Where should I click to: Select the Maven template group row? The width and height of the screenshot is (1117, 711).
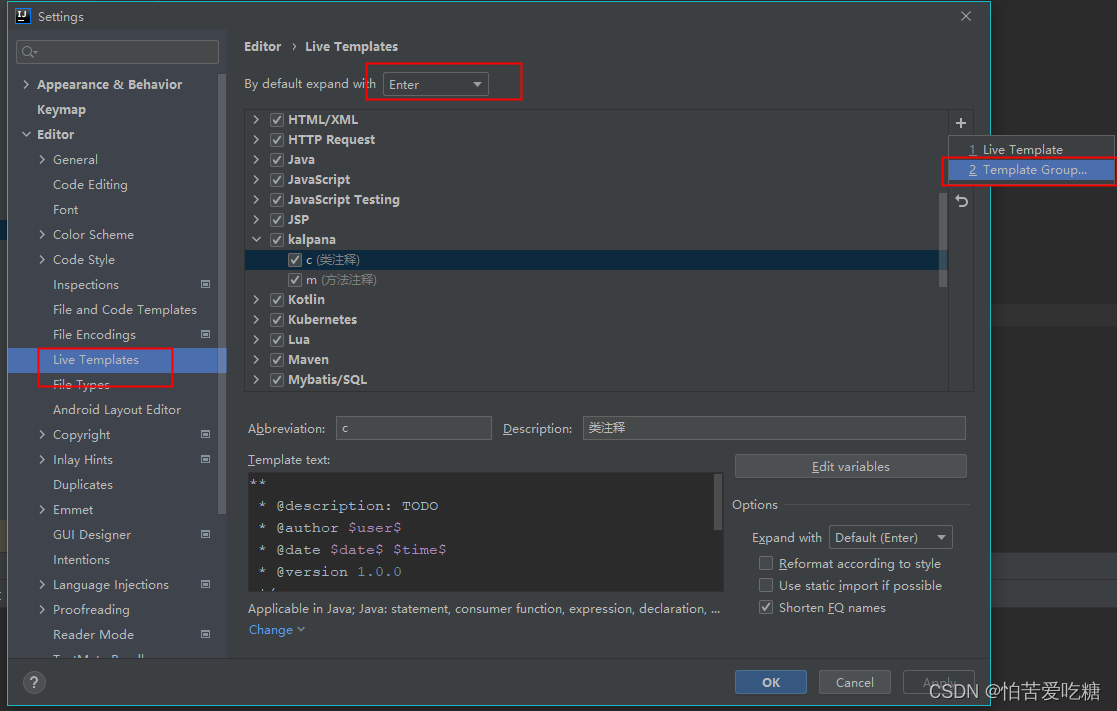(x=596, y=360)
